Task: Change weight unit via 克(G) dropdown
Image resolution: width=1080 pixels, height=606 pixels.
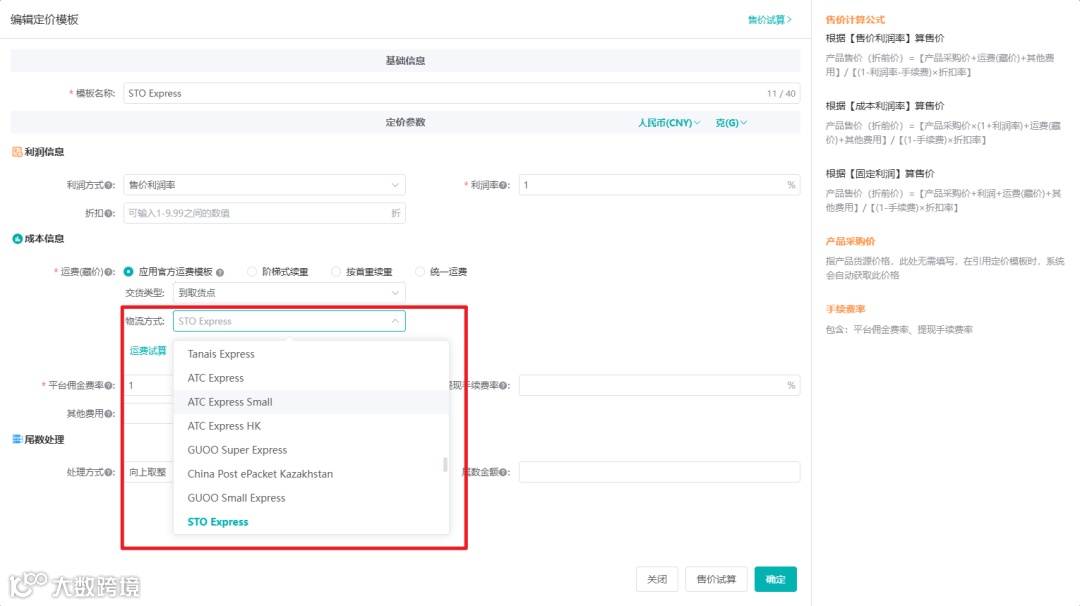Action: pyautogui.click(x=731, y=123)
